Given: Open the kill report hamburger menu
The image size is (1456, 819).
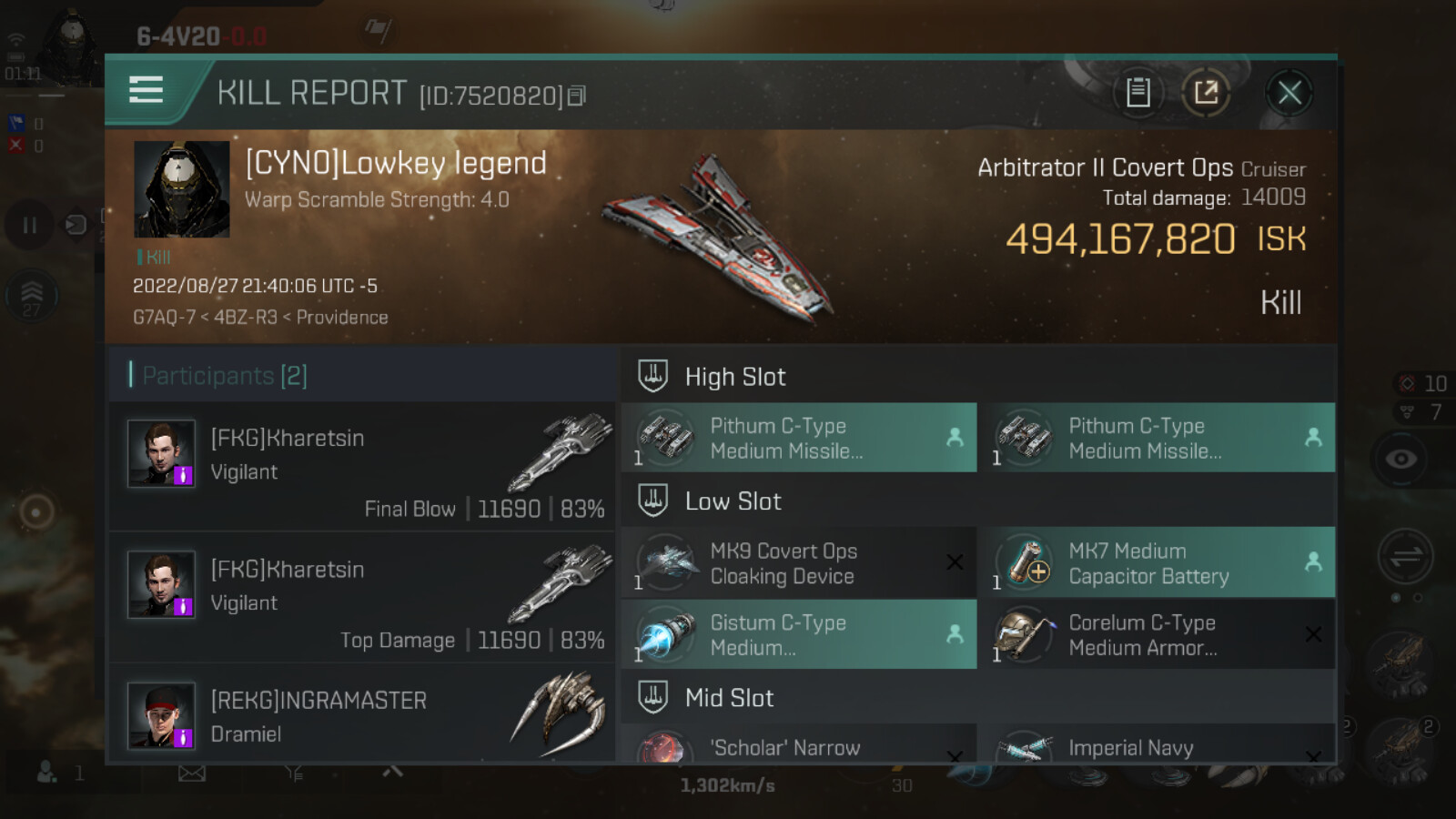Looking at the screenshot, I should (146, 90).
